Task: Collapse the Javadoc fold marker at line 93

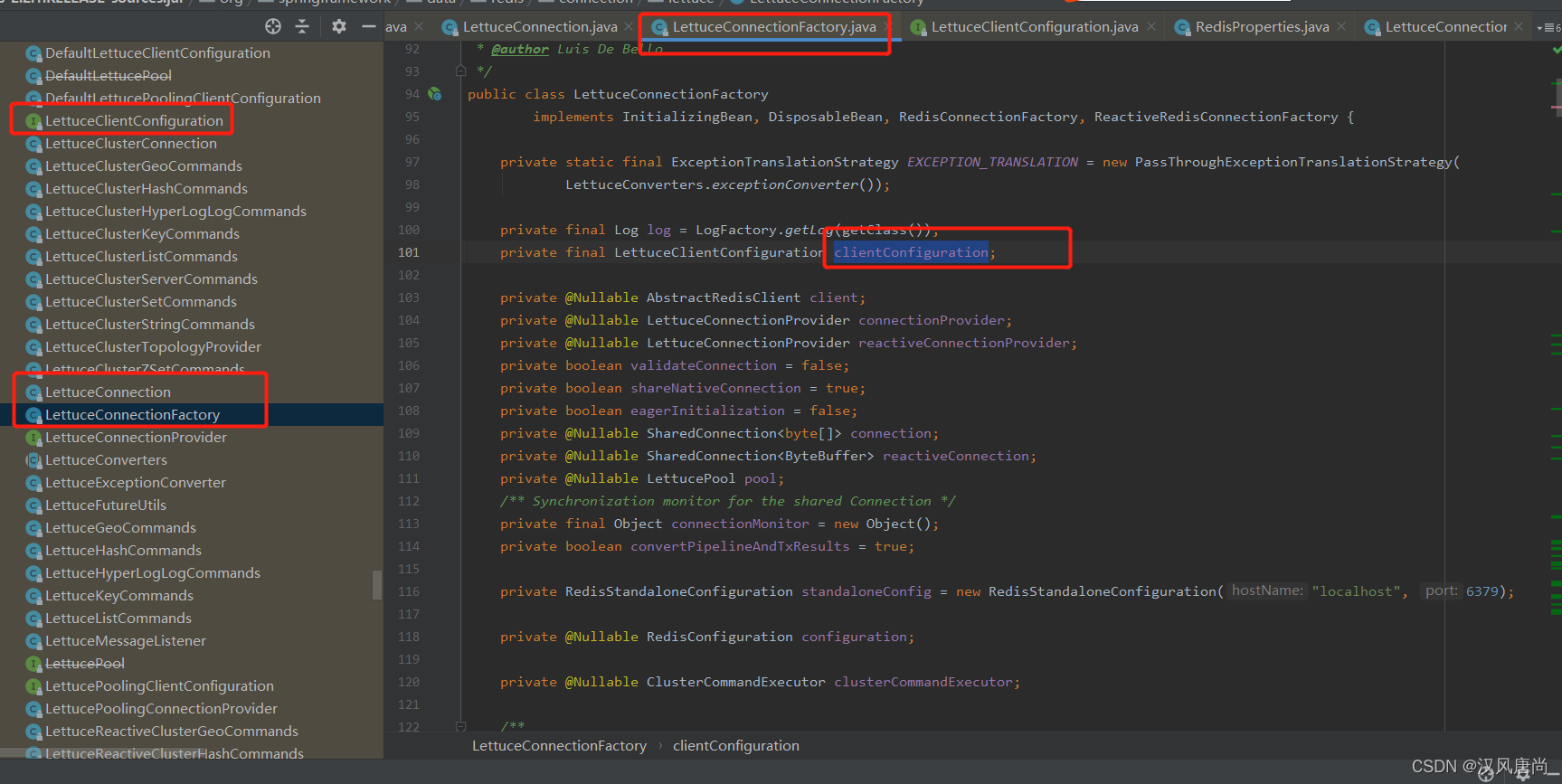Action: (x=460, y=71)
